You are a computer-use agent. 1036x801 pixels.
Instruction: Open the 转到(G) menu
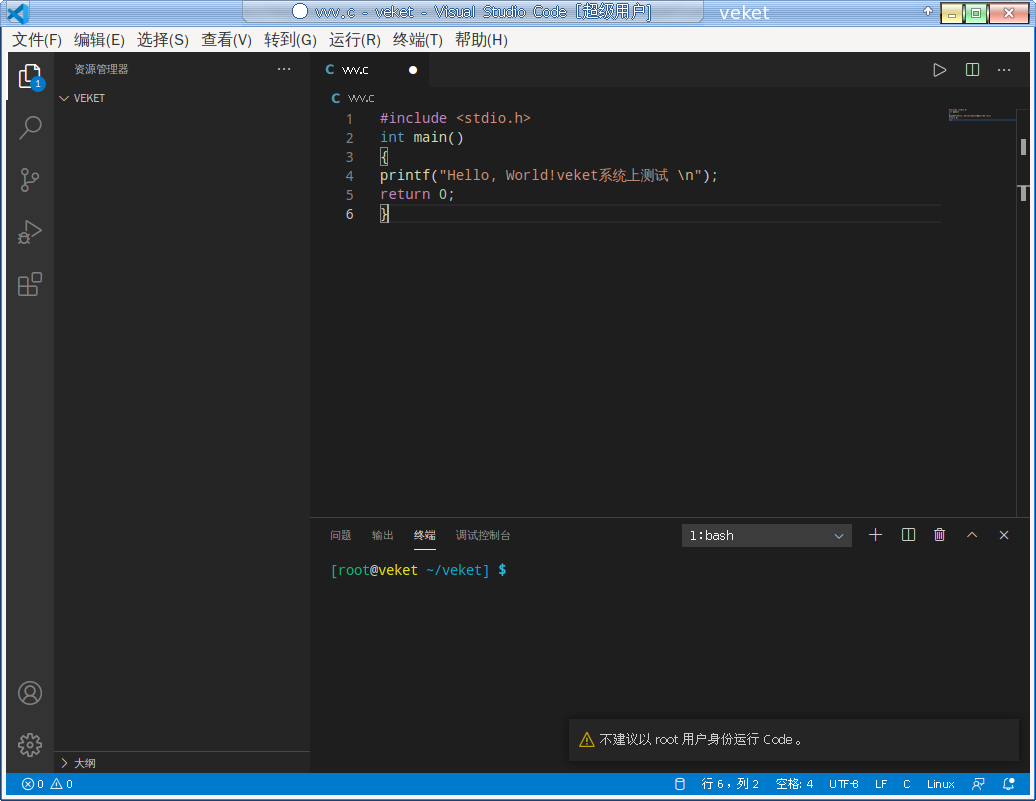point(290,40)
